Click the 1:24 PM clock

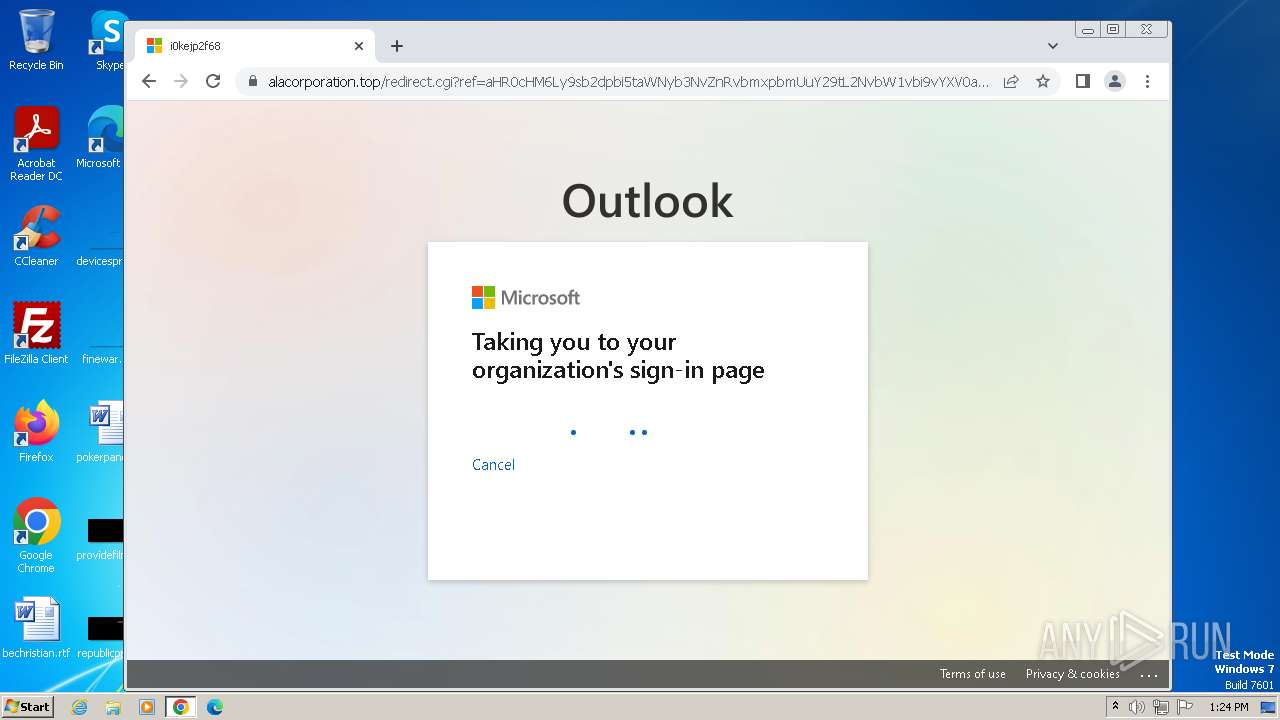pyautogui.click(x=1229, y=707)
